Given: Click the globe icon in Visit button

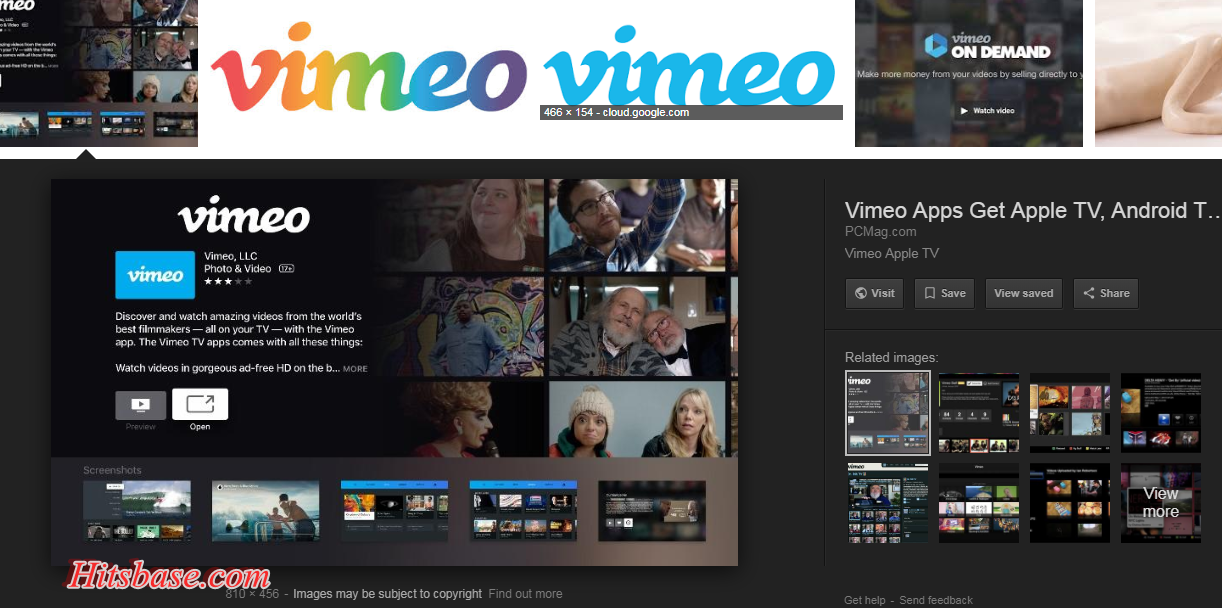Looking at the screenshot, I should (x=860, y=293).
